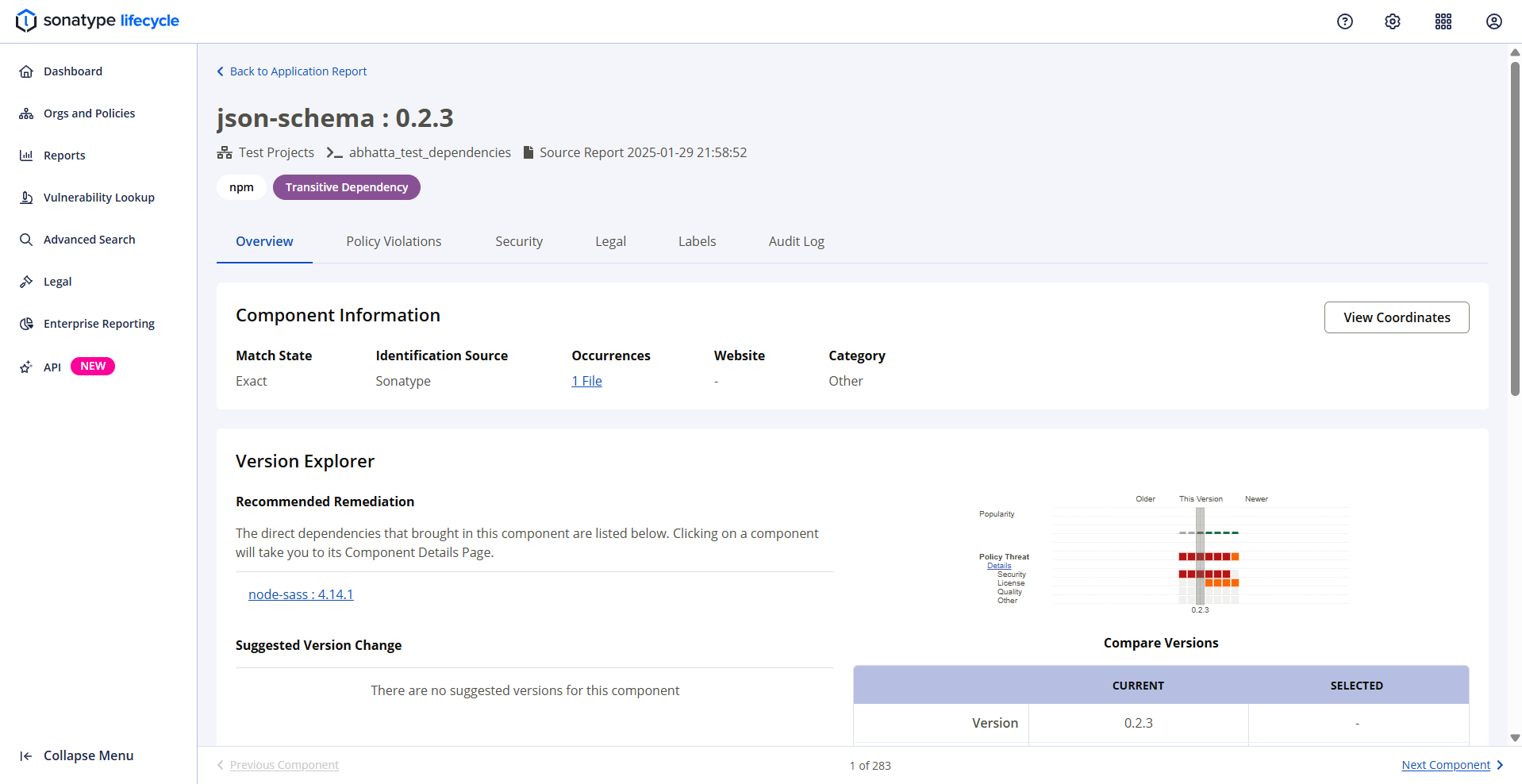Click the NEW badge beside API
Screen dimensions: 1522x784
tap(93, 366)
